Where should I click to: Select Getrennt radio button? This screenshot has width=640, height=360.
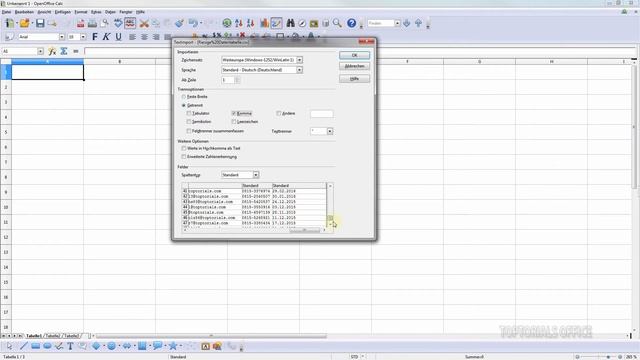click(x=184, y=105)
